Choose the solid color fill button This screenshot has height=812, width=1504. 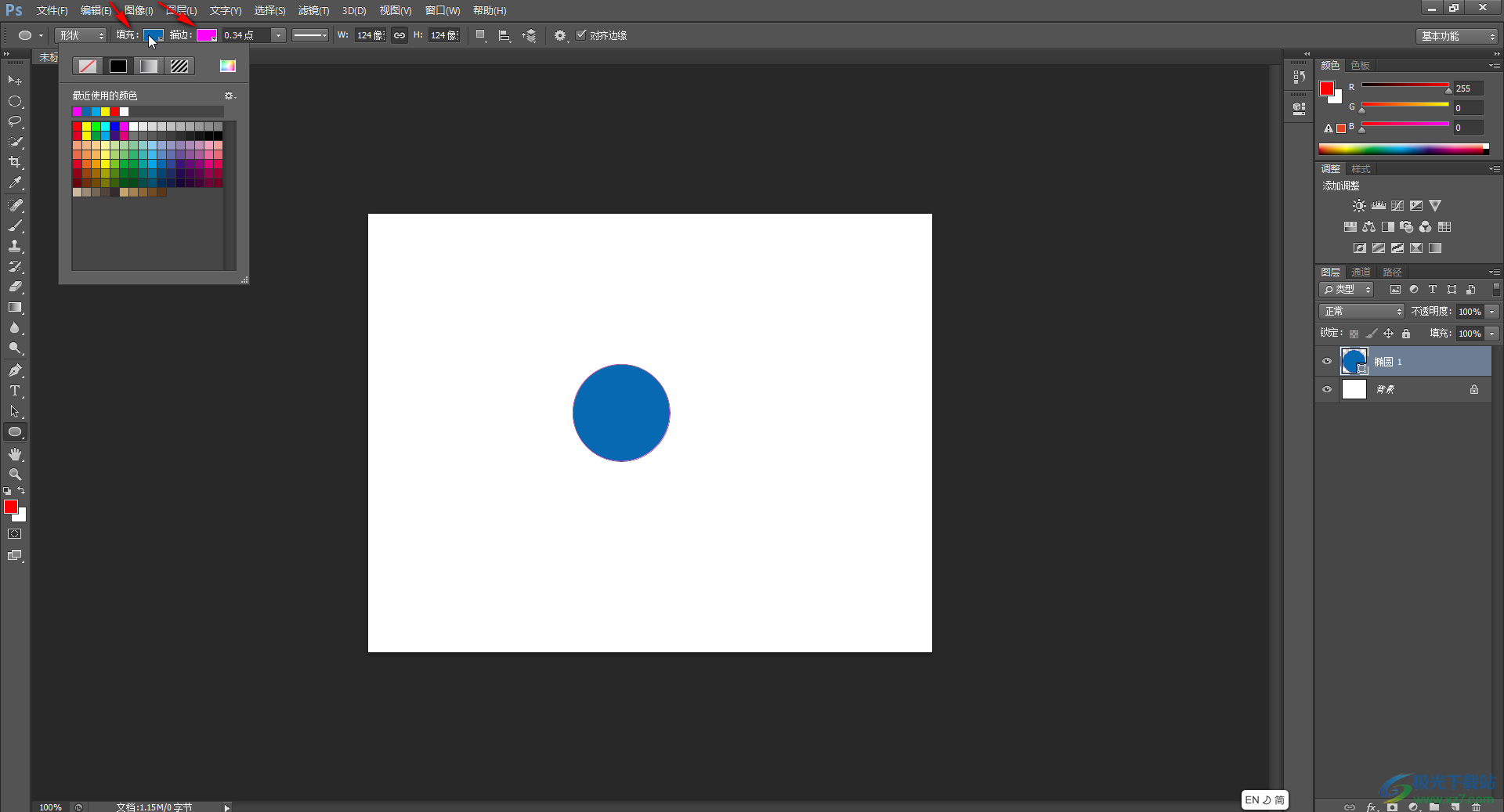pos(118,67)
